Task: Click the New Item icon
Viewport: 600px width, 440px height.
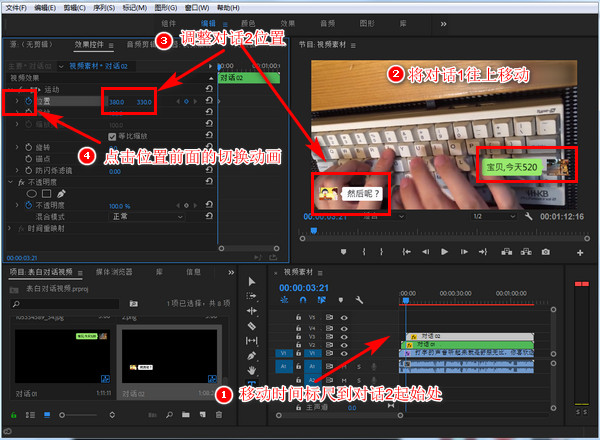Action: point(202,415)
